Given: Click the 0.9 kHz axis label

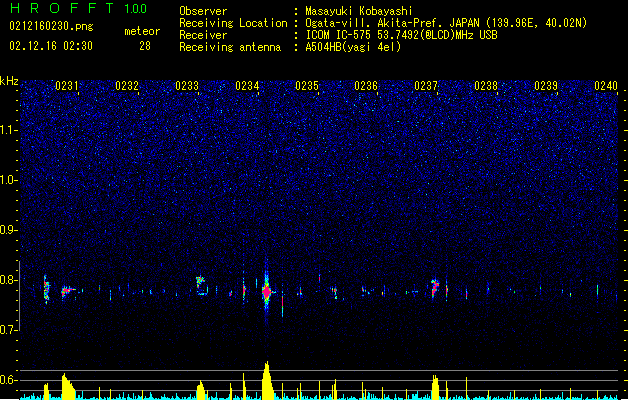Looking at the screenshot, I should tap(9, 230).
